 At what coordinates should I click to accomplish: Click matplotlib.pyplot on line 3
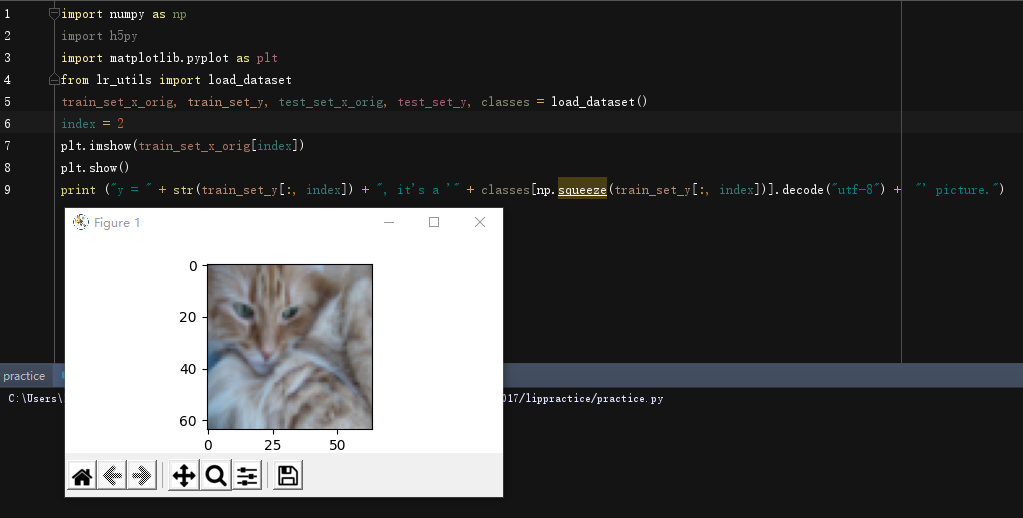(x=169, y=58)
